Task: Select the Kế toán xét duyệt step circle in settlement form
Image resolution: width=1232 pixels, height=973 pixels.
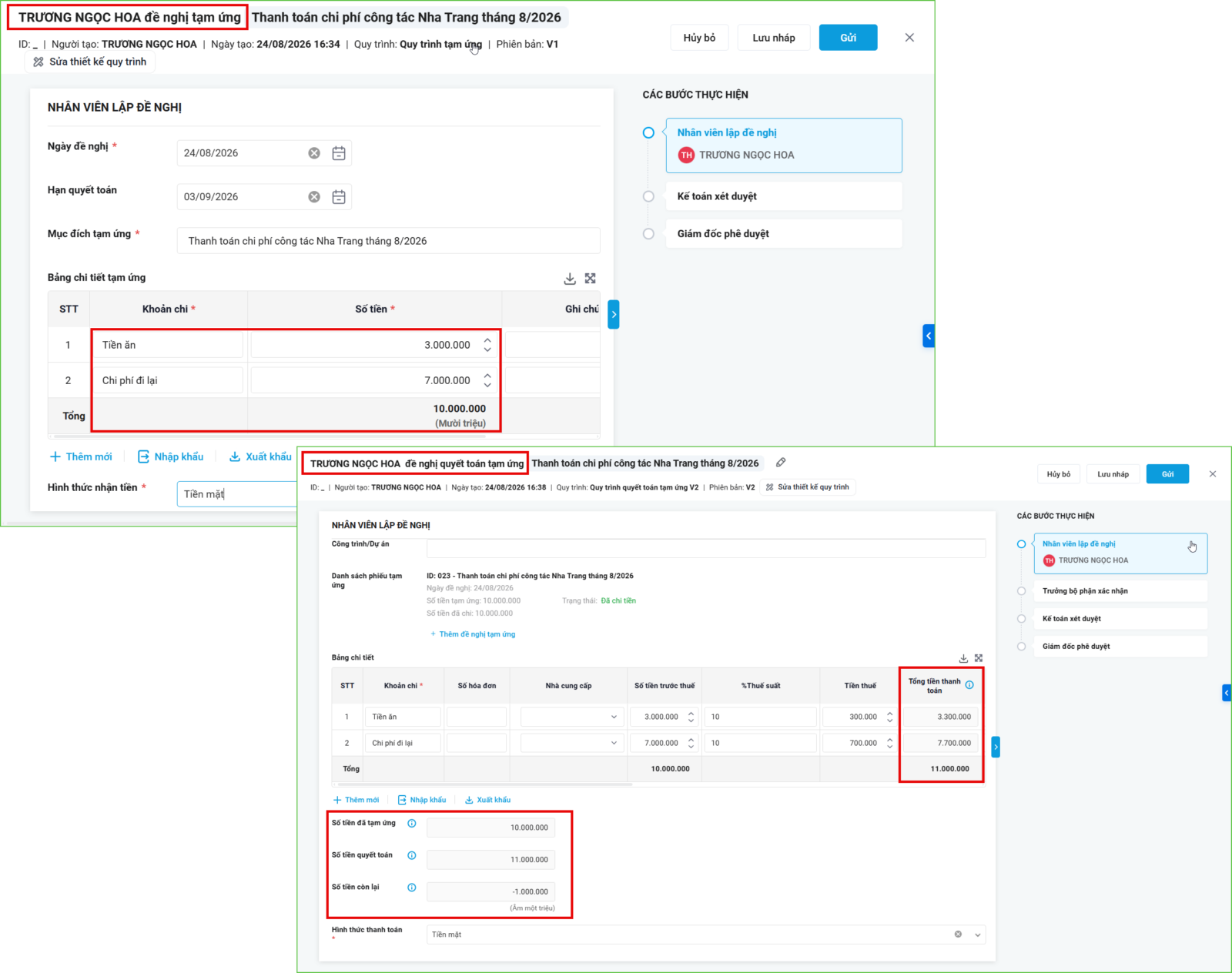Action: [1021, 619]
